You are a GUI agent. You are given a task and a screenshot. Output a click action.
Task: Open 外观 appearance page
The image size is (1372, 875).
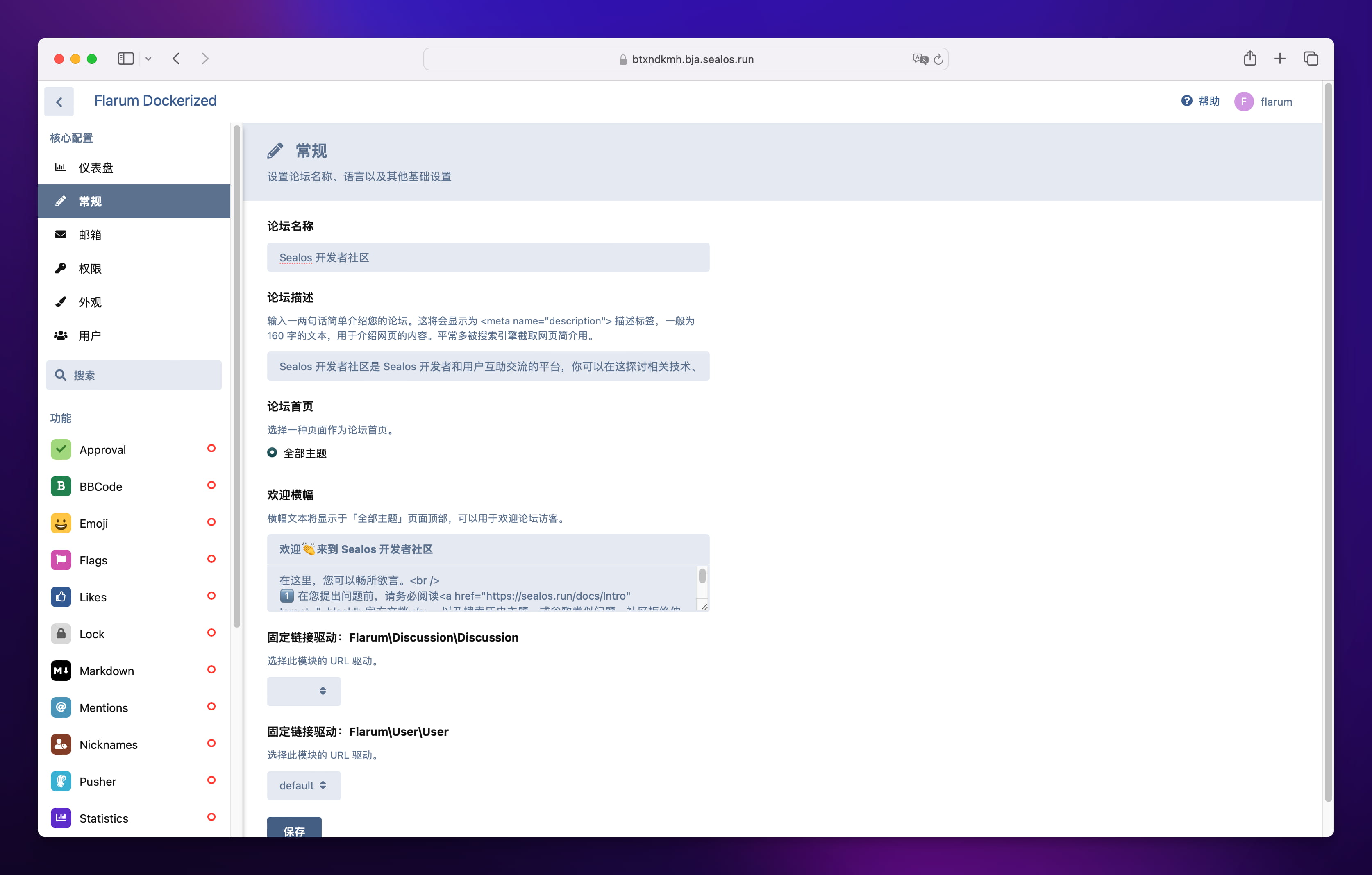[x=134, y=302]
